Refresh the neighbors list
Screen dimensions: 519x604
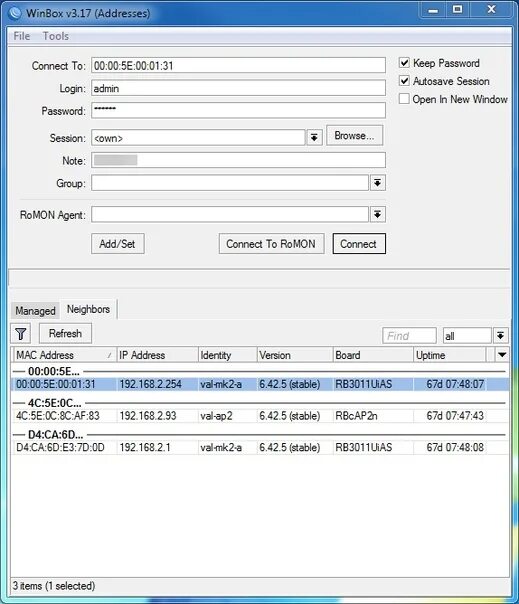tap(65, 333)
